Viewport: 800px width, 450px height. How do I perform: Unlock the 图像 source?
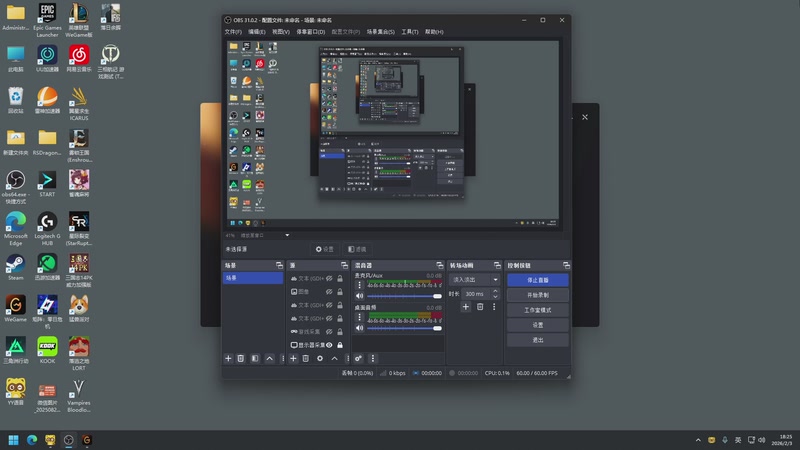(340, 292)
